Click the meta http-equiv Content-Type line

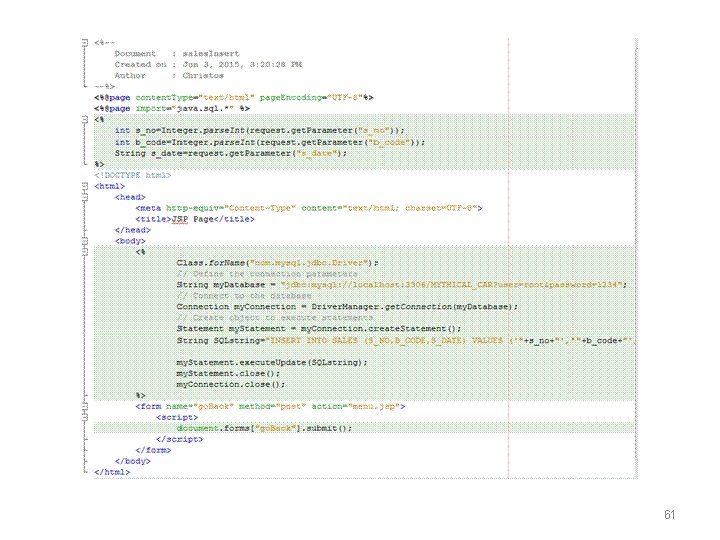[x=309, y=208]
